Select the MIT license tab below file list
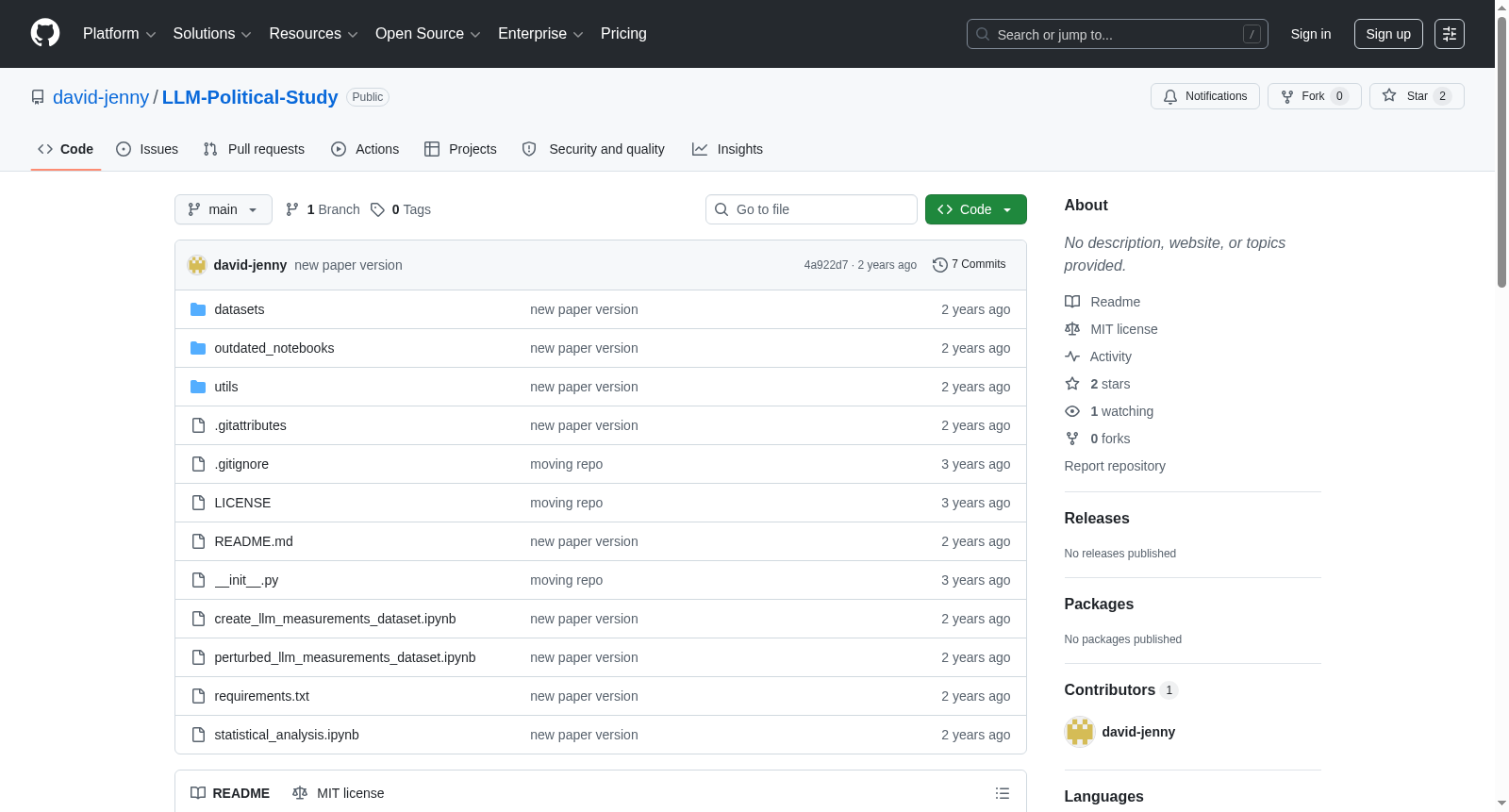Viewport: 1509px width, 812px height. (339, 793)
